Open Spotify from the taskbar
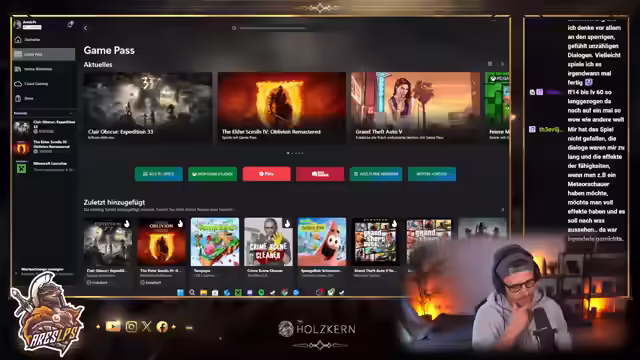640x360 pixels. coord(261,292)
